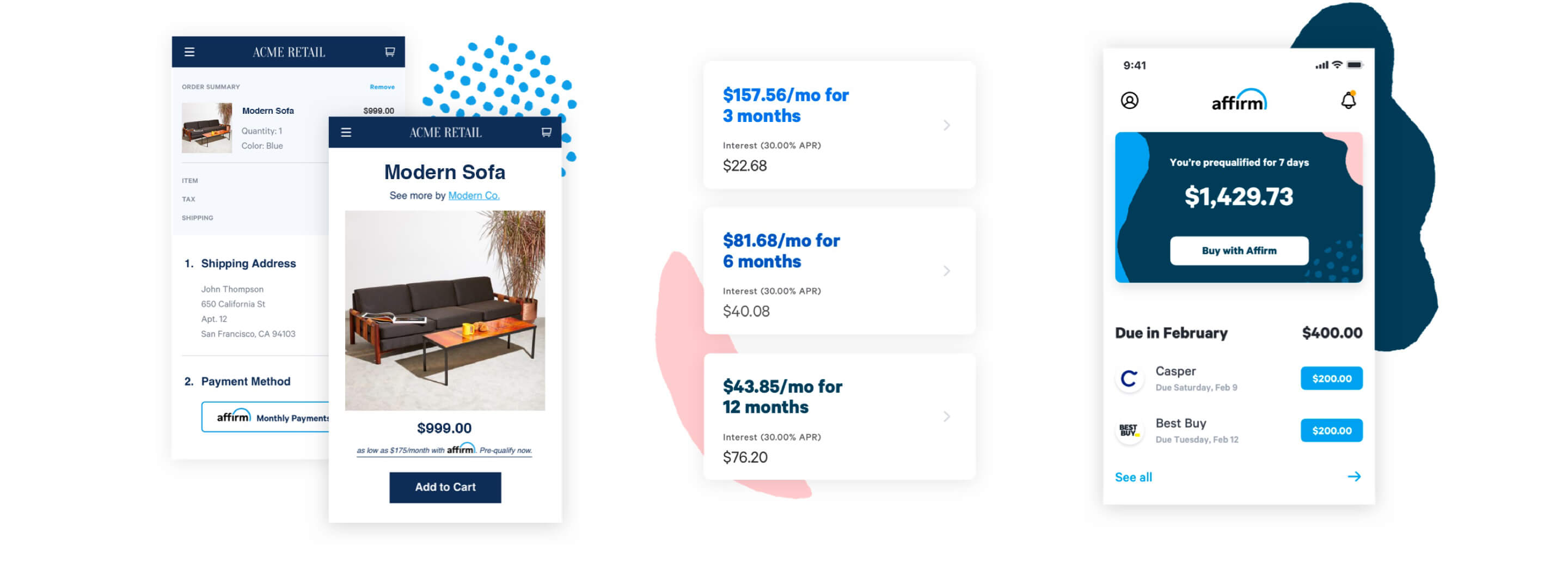Click the See all link
1568x587 pixels.
click(1133, 478)
